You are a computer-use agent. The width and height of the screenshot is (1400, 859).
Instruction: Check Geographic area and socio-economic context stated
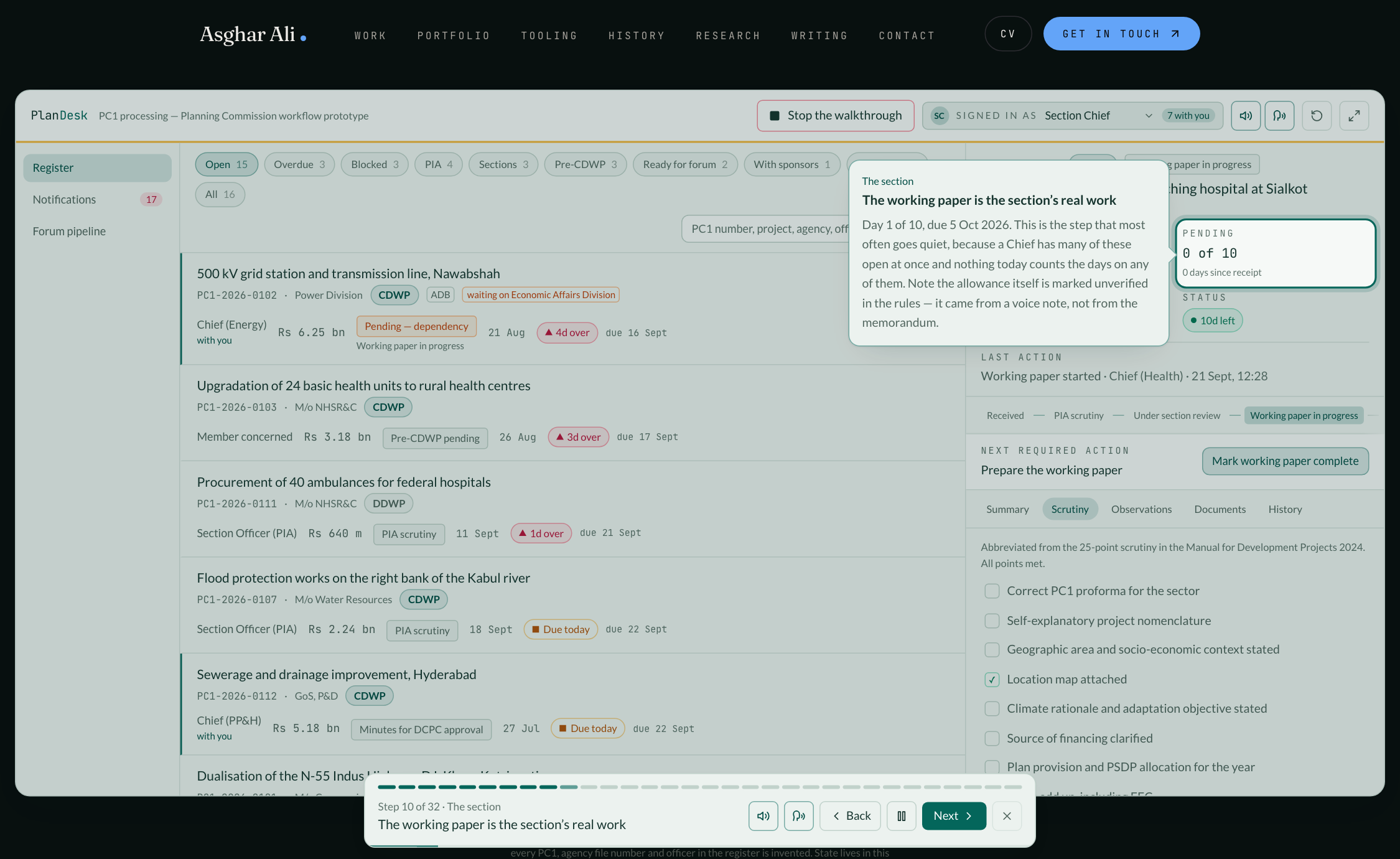tap(992, 649)
